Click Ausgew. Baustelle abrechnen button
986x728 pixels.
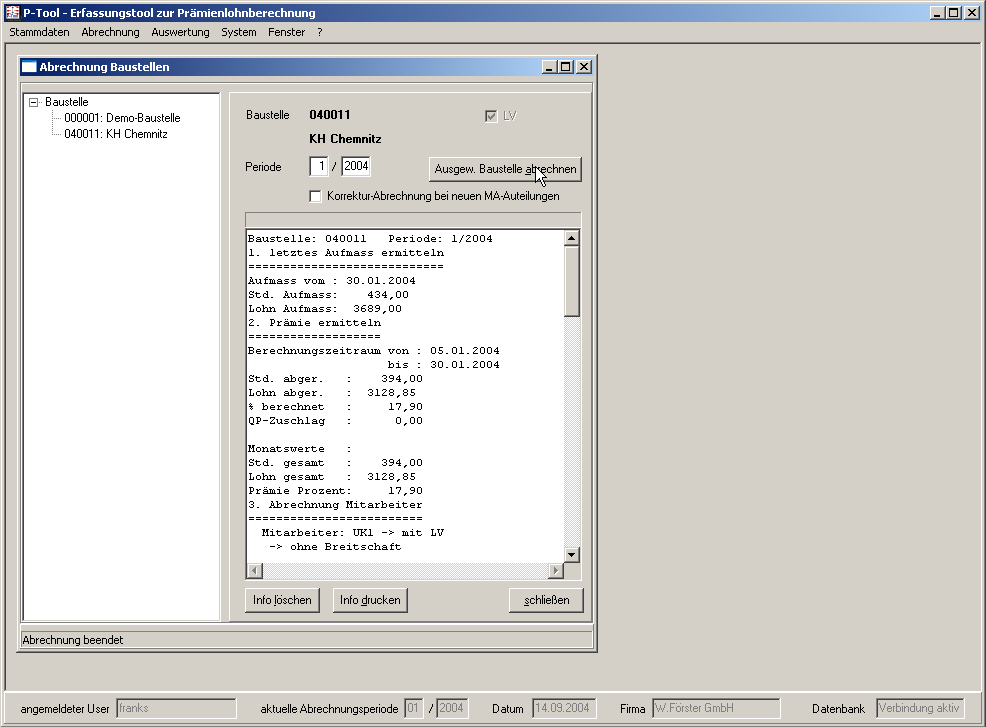(x=505, y=169)
